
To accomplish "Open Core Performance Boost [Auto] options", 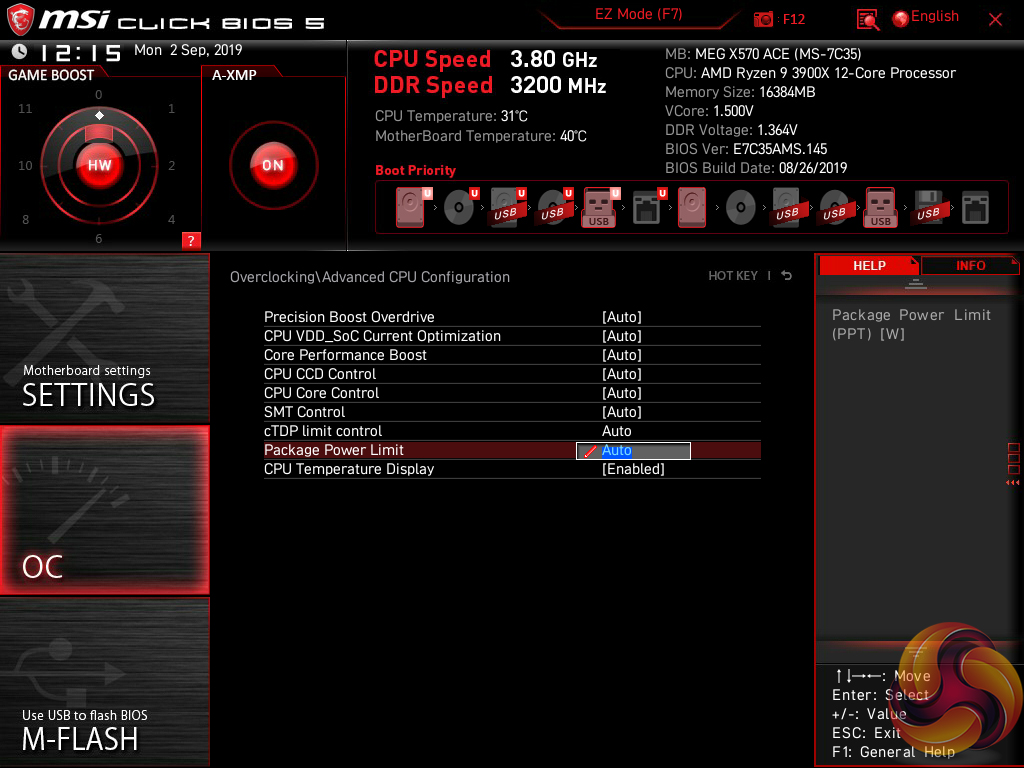I will pyautogui.click(x=622, y=355).
